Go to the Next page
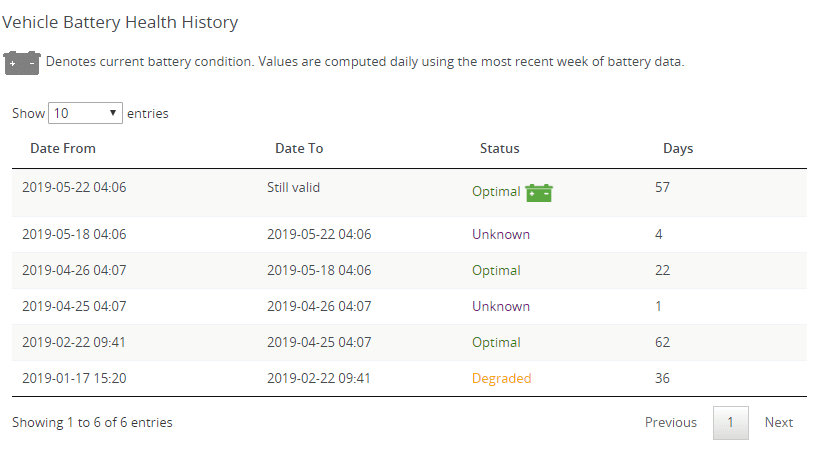Image resolution: width=827 pixels, height=464 pixels. point(778,422)
